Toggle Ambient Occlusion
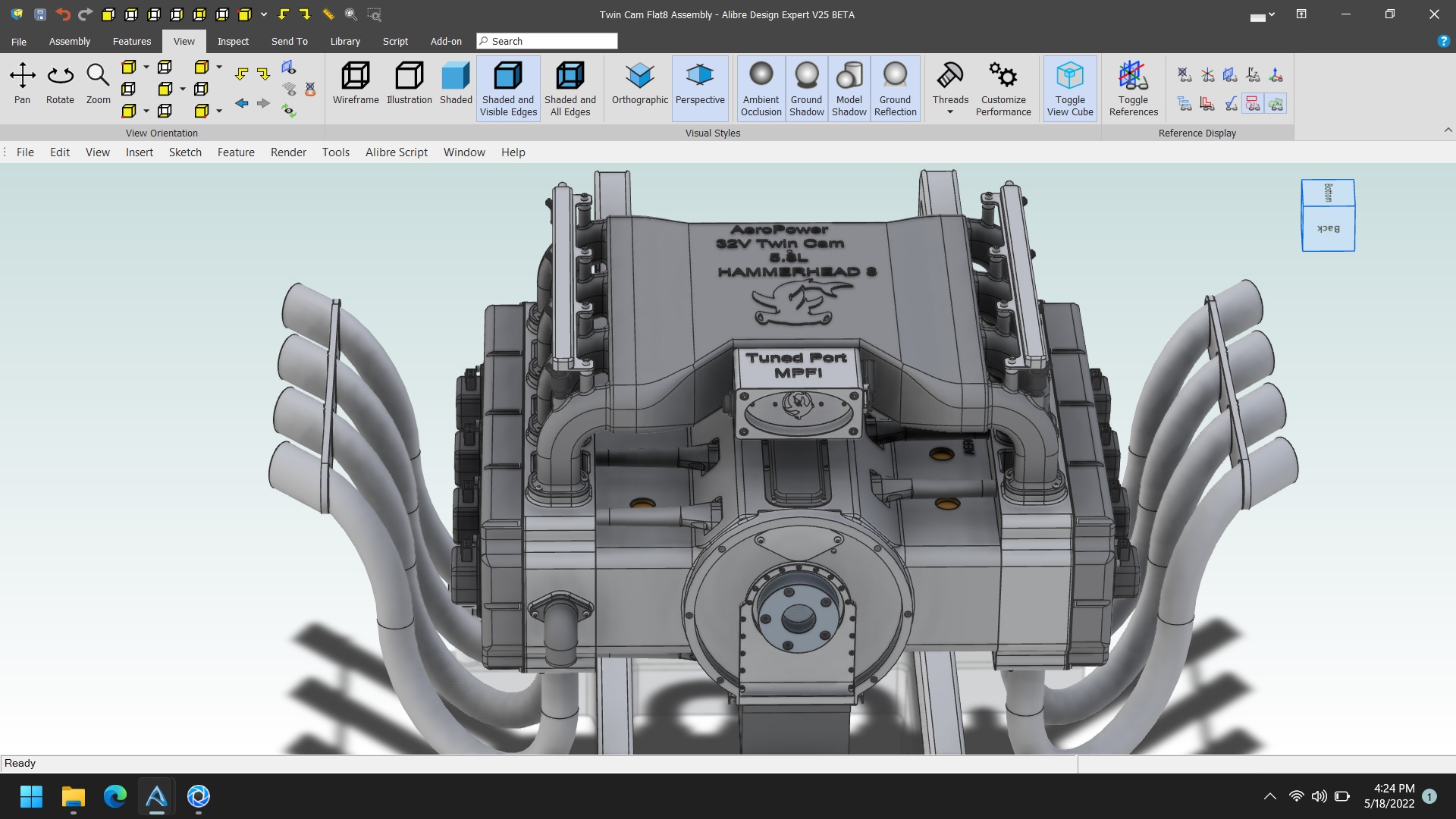Viewport: 1456px width, 819px height. pos(761,89)
